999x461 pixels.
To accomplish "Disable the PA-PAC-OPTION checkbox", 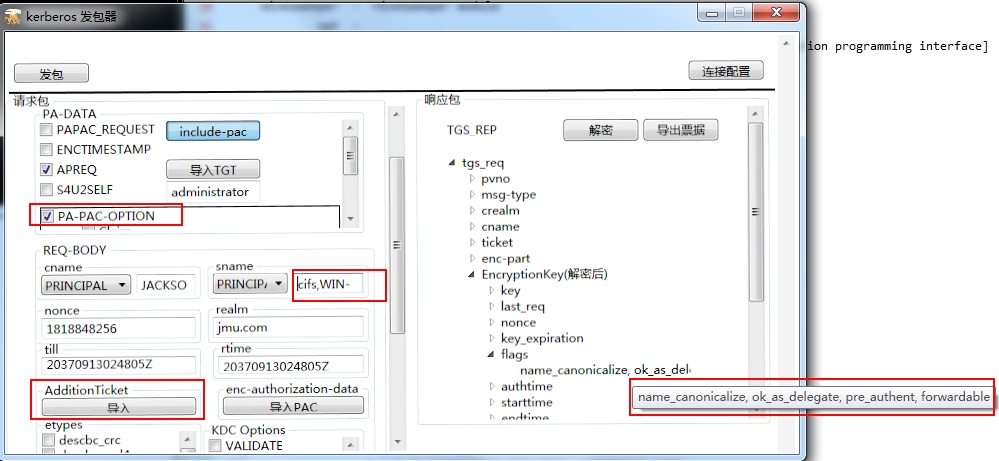I will coord(46,215).
